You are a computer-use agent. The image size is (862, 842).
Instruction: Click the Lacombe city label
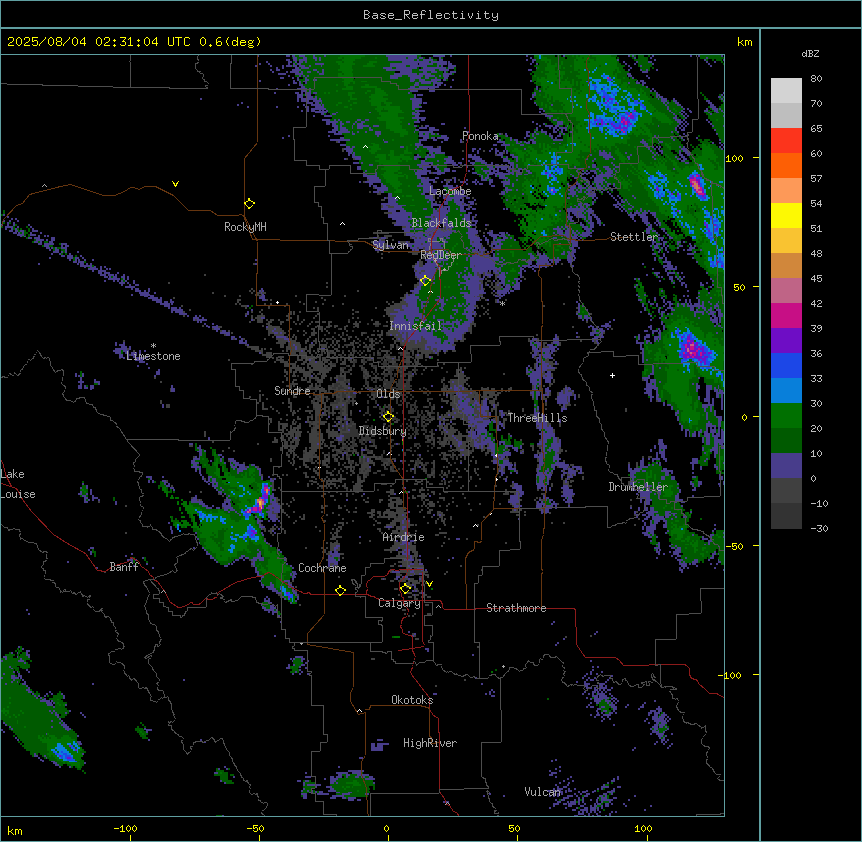click(x=450, y=191)
